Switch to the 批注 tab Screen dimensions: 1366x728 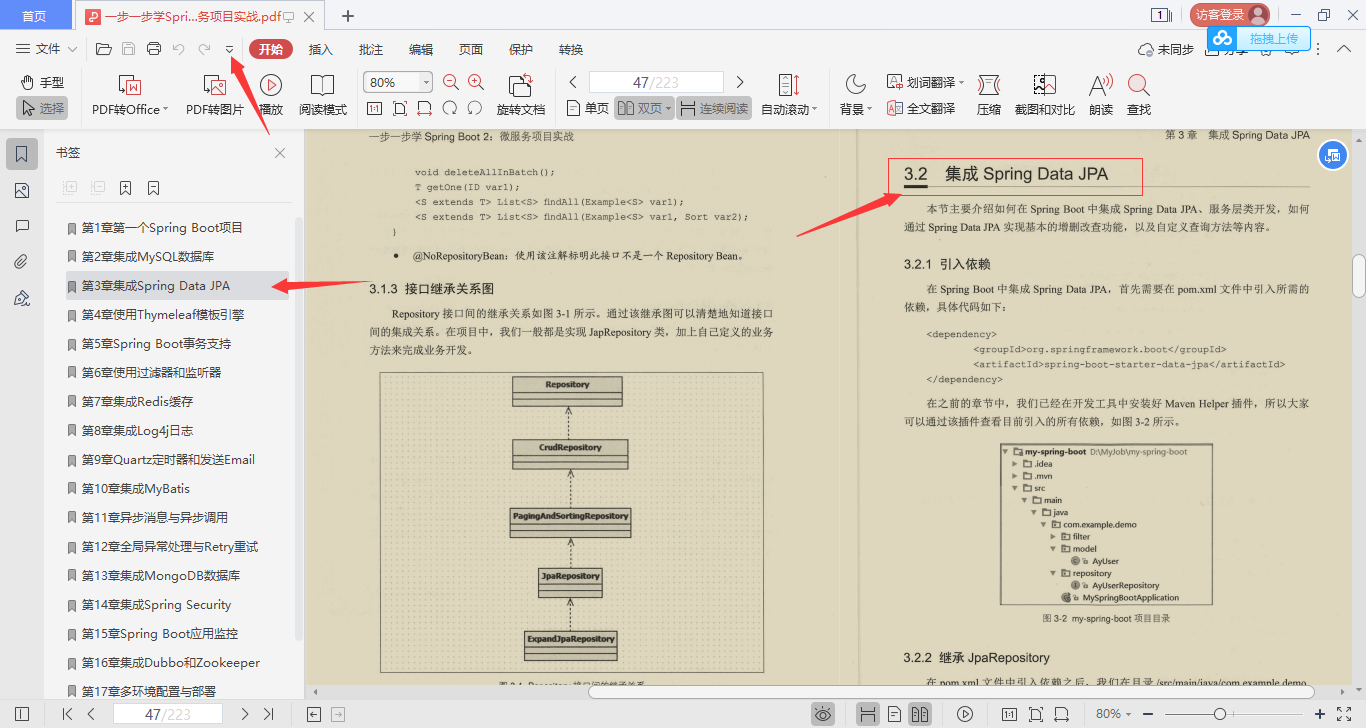pos(371,49)
